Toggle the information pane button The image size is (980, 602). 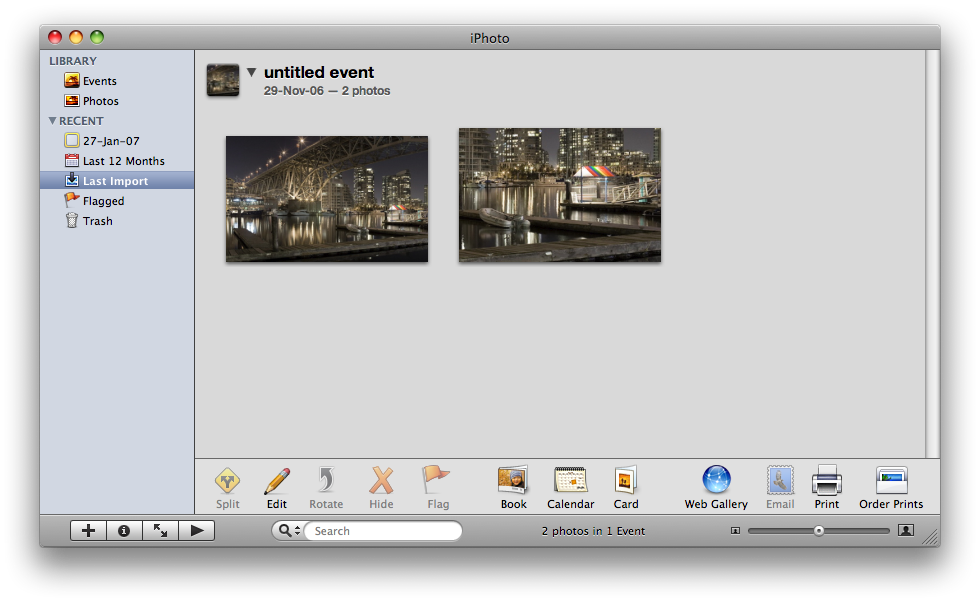coord(124,531)
